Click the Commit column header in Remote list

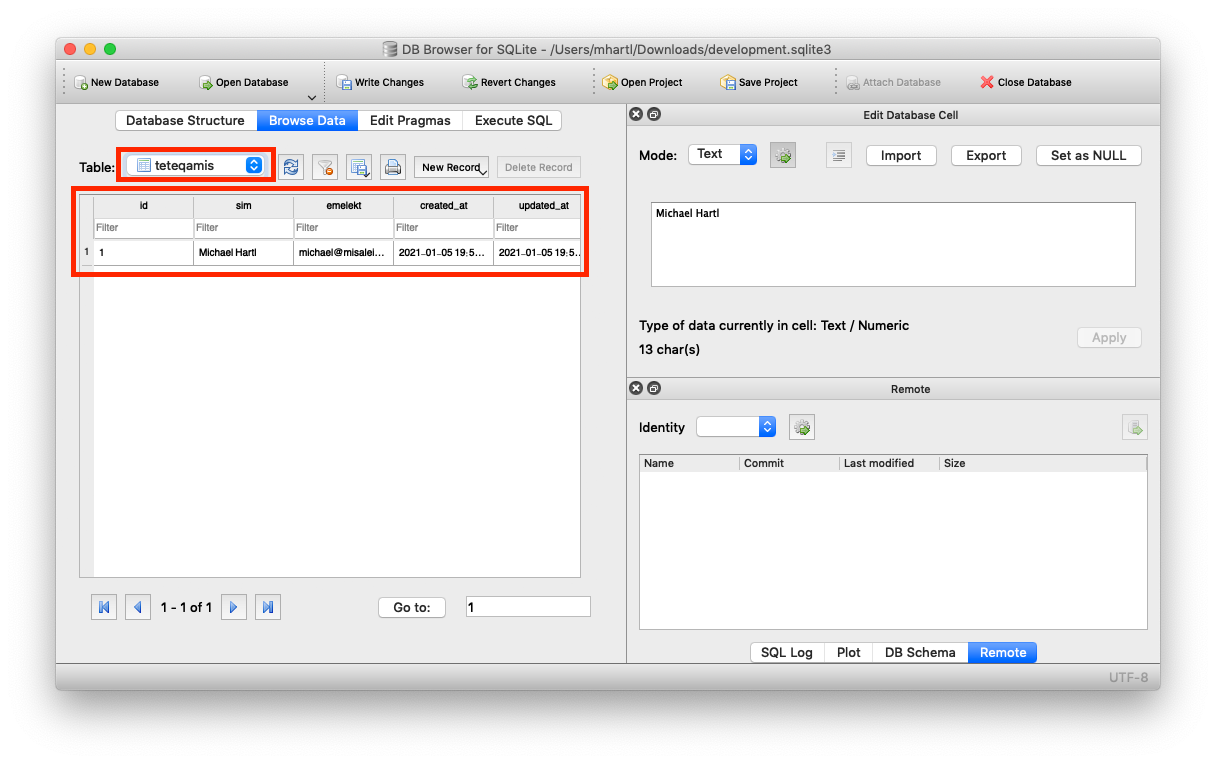pos(789,463)
